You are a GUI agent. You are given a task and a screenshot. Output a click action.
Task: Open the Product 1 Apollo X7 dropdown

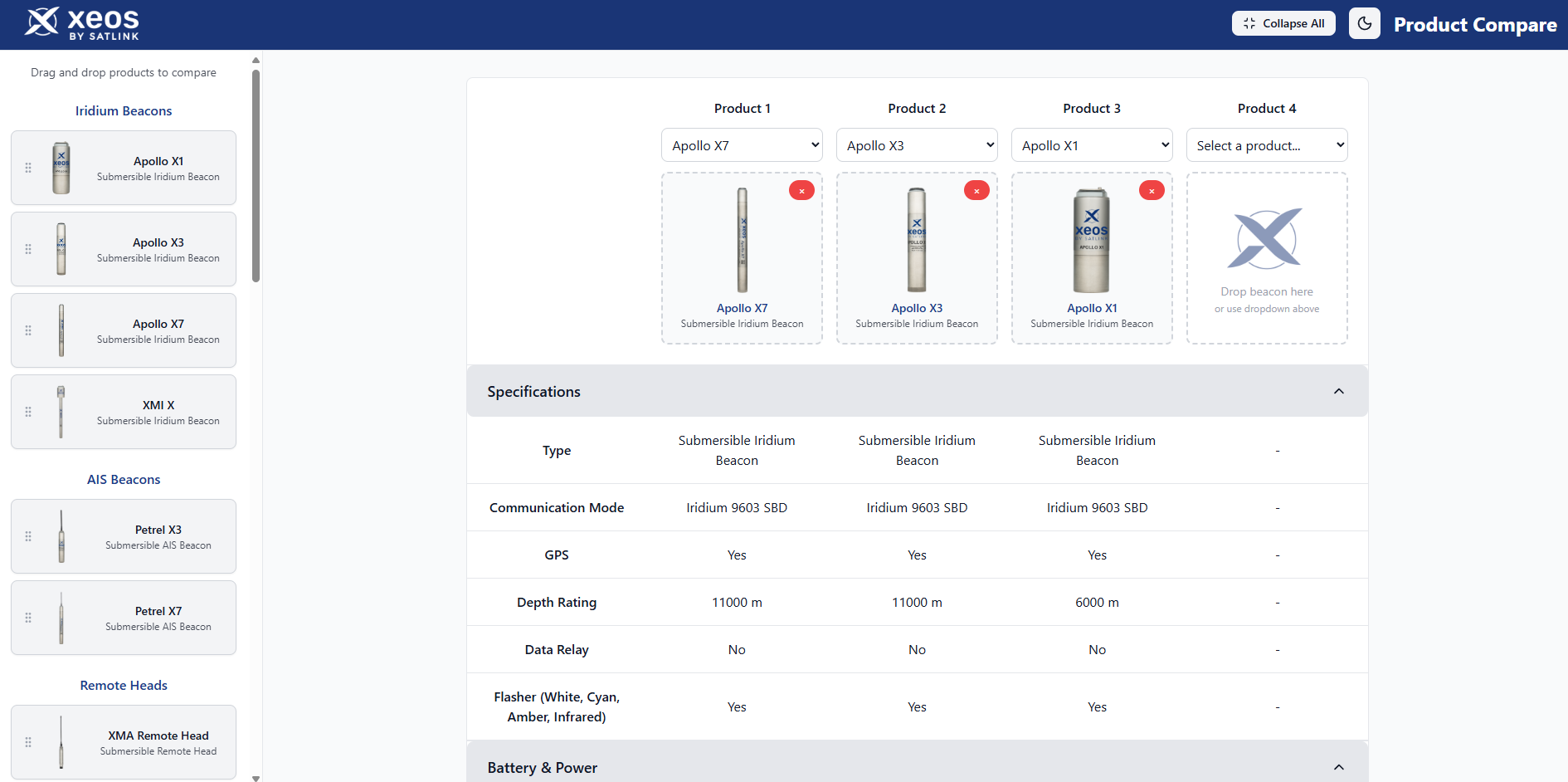pos(741,144)
